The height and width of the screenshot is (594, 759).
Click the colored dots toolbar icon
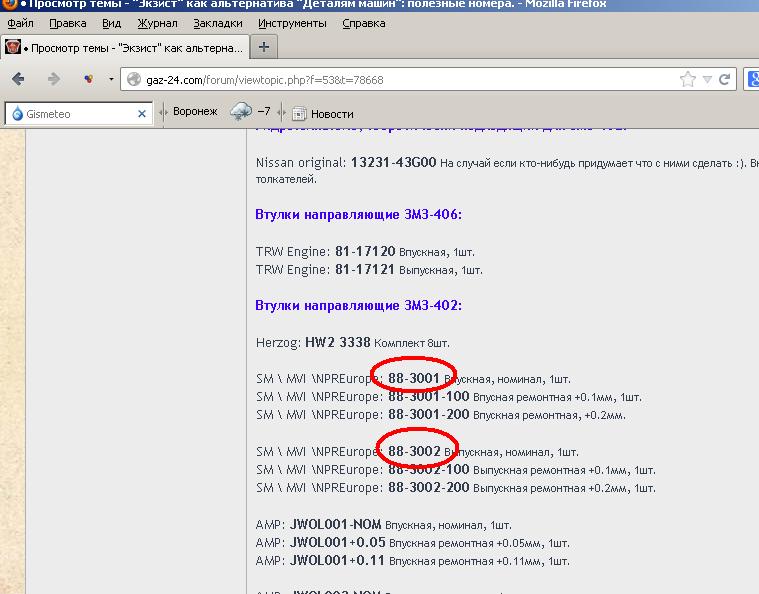[x=89, y=78]
